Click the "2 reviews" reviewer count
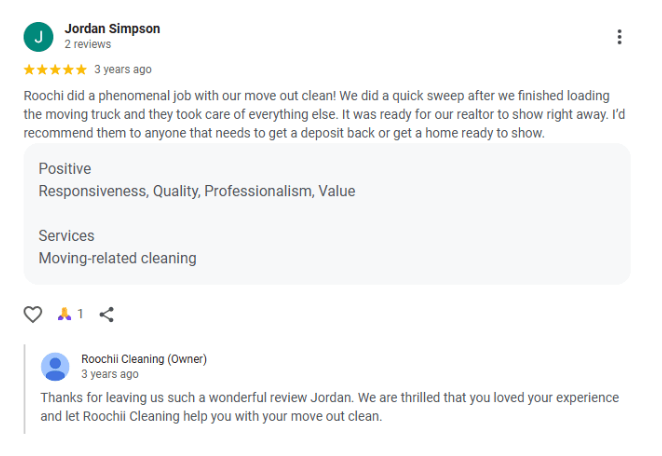This screenshot has width=662, height=456. tap(88, 45)
